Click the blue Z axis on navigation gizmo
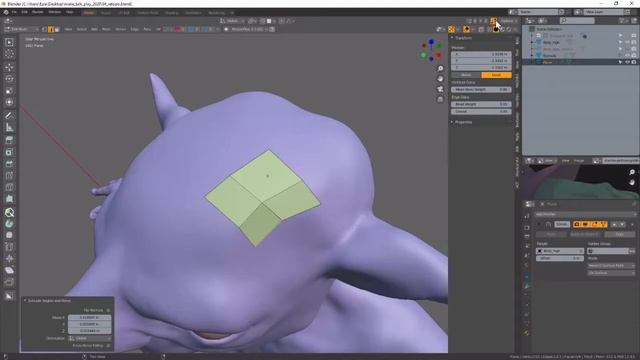The width and height of the screenshot is (640, 360). (x=431, y=42)
